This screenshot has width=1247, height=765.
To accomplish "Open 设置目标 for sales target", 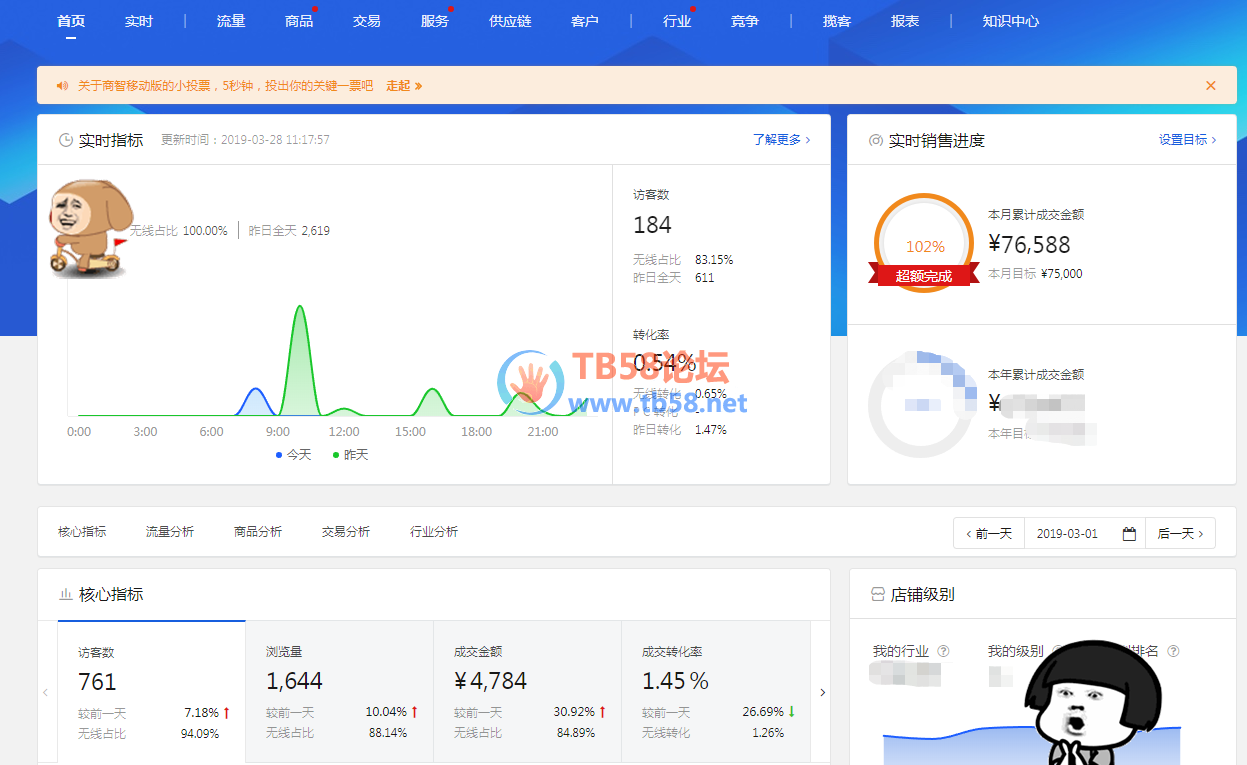I will 1187,140.
